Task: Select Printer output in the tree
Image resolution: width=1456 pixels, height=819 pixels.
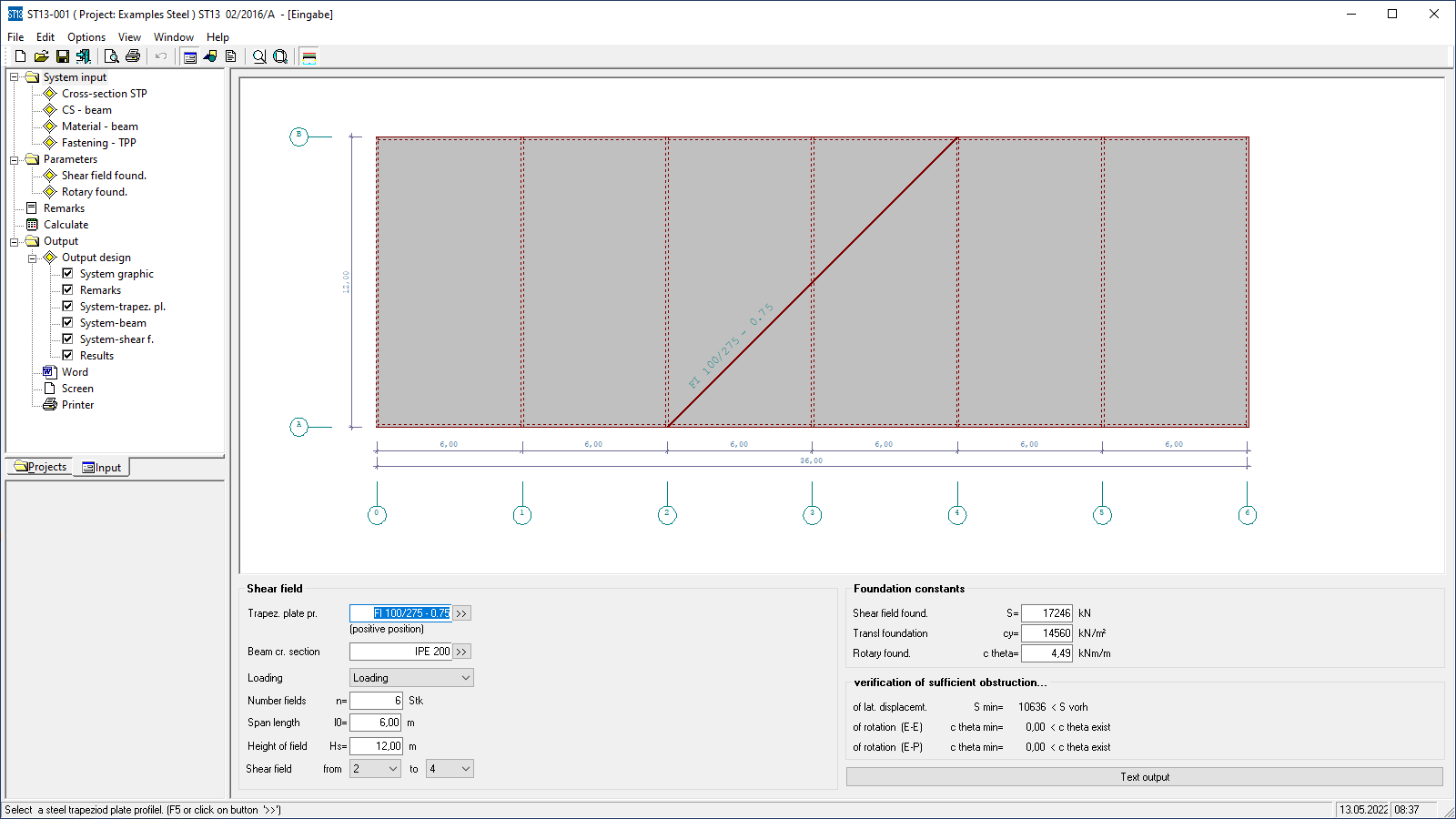Action: [77, 405]
